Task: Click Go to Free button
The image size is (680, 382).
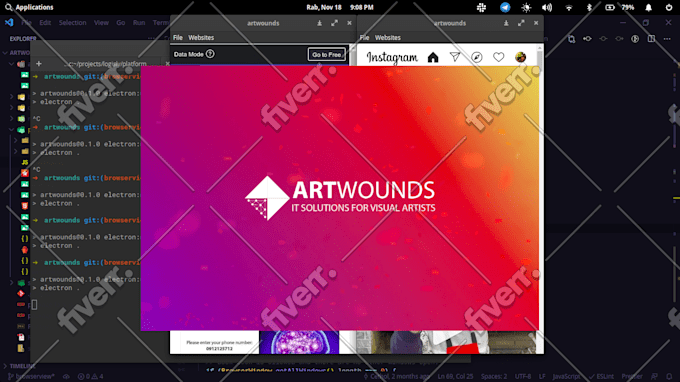Action: pyautogui.click(x=327, y=55)
